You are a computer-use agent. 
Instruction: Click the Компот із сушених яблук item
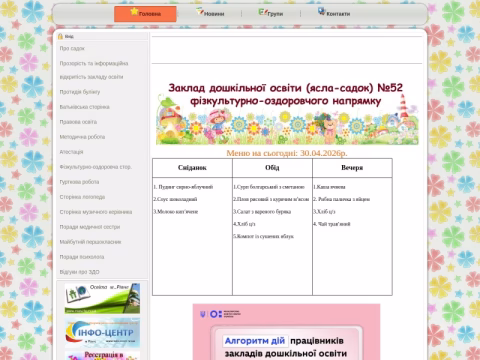click(263, 236)
